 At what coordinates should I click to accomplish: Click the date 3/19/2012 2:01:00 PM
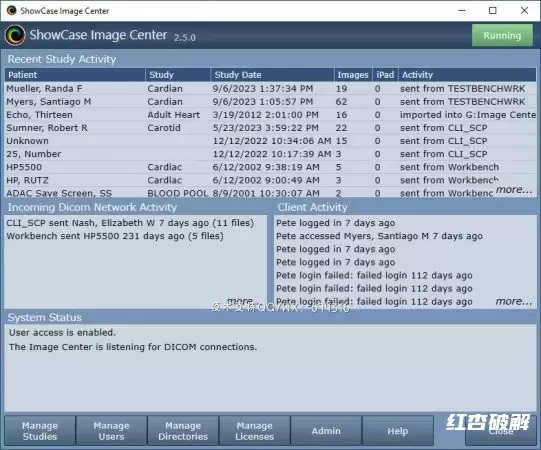click(266, 115)
